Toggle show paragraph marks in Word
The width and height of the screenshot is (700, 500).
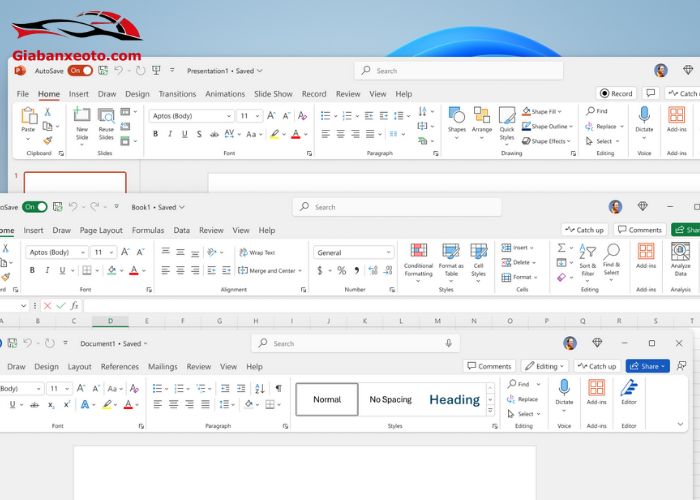pos(278,388)
